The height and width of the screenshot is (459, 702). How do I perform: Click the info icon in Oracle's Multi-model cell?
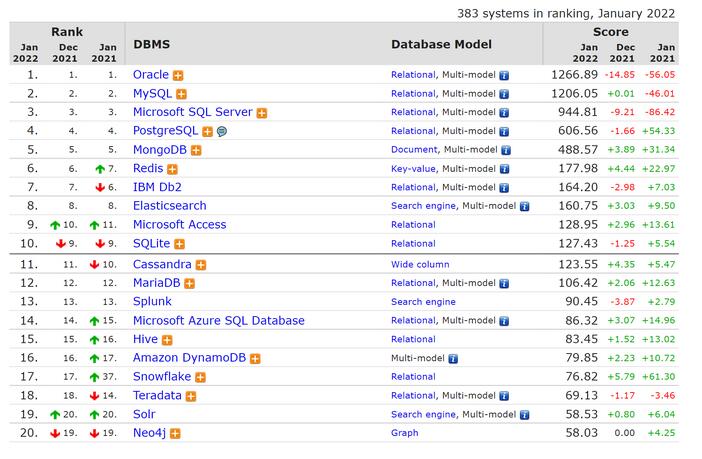(x=504, y=76)
